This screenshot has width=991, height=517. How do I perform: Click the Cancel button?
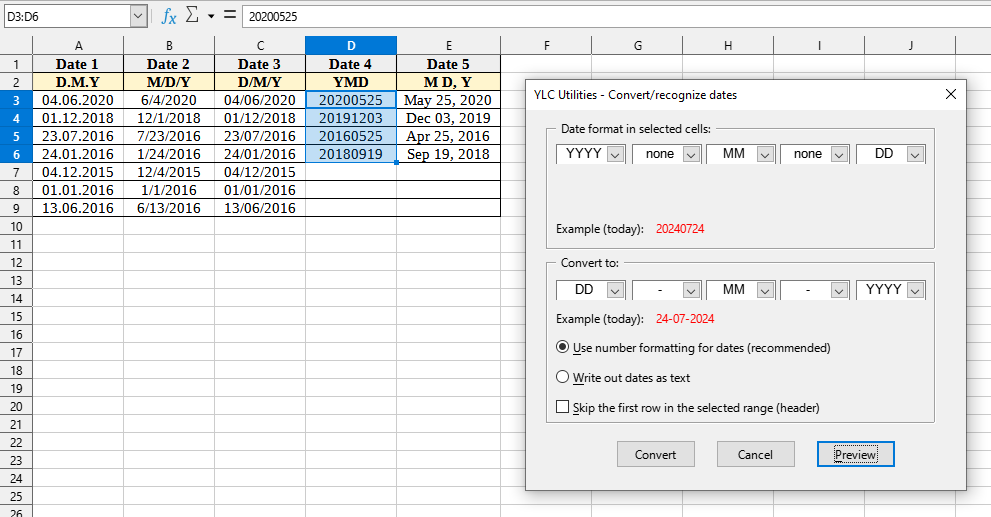tap(755, 454)
